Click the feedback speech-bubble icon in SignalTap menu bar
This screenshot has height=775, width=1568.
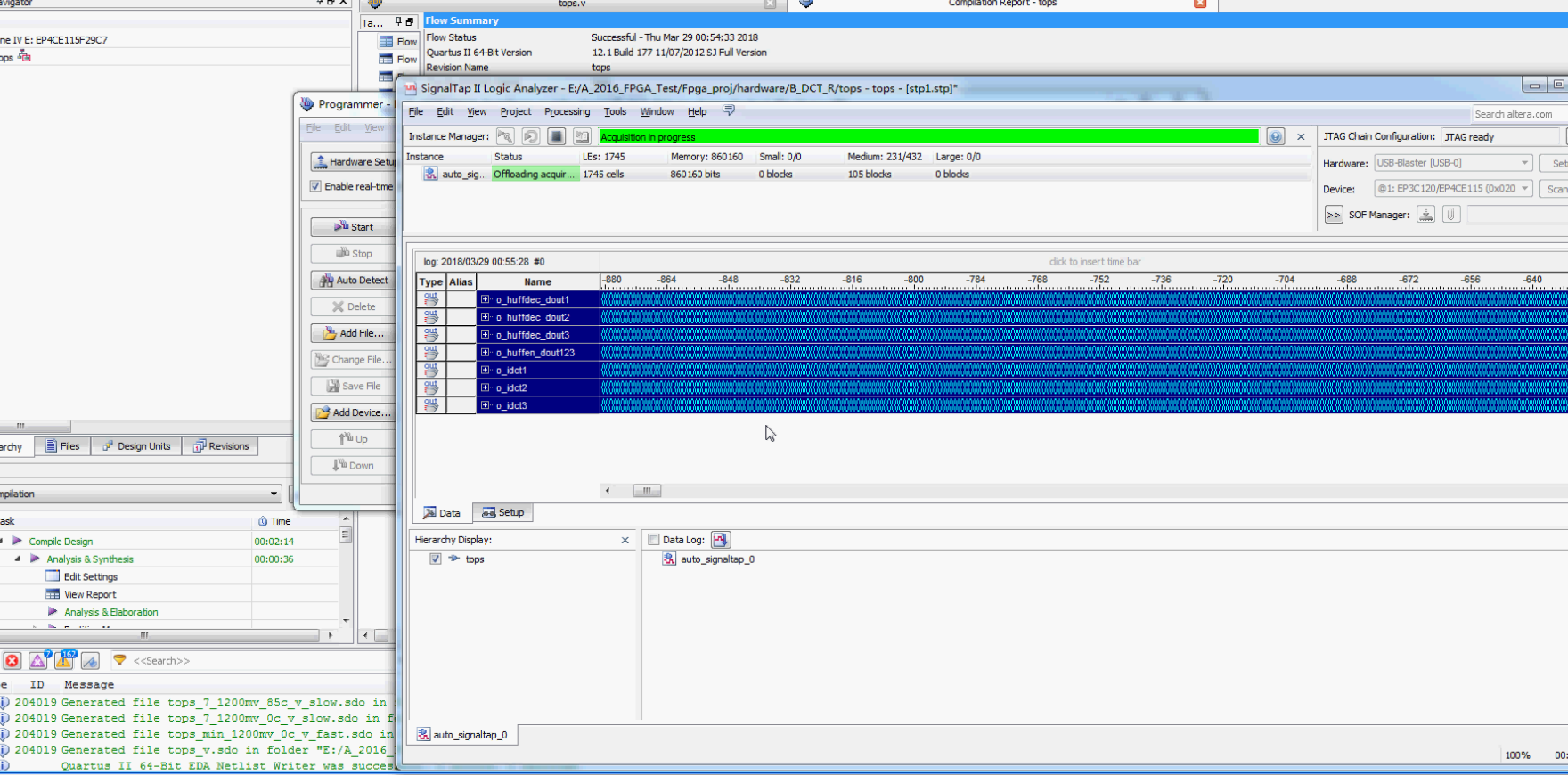pos(729,110)
